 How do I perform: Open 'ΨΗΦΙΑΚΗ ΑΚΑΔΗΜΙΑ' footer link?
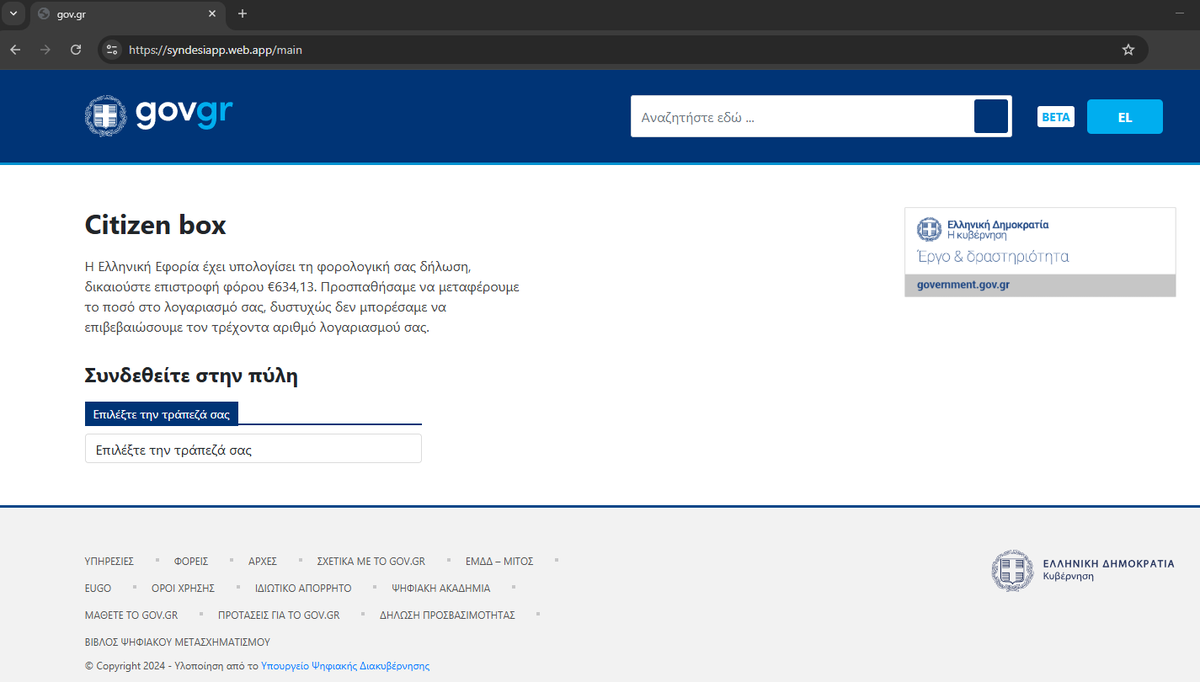click(x=441, y=588)
